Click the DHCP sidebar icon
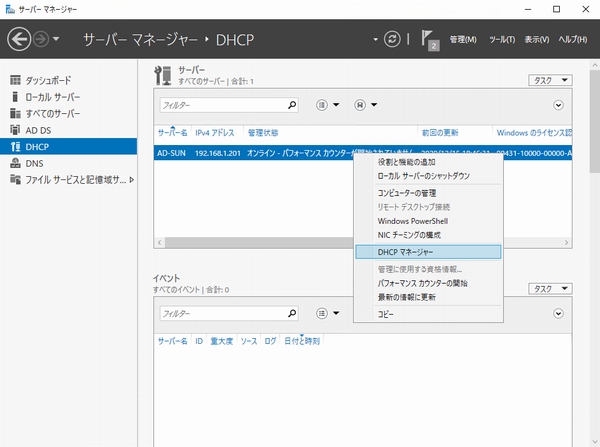Image resolution: width=600 pixels, height=447 pixels. point(15,147)
